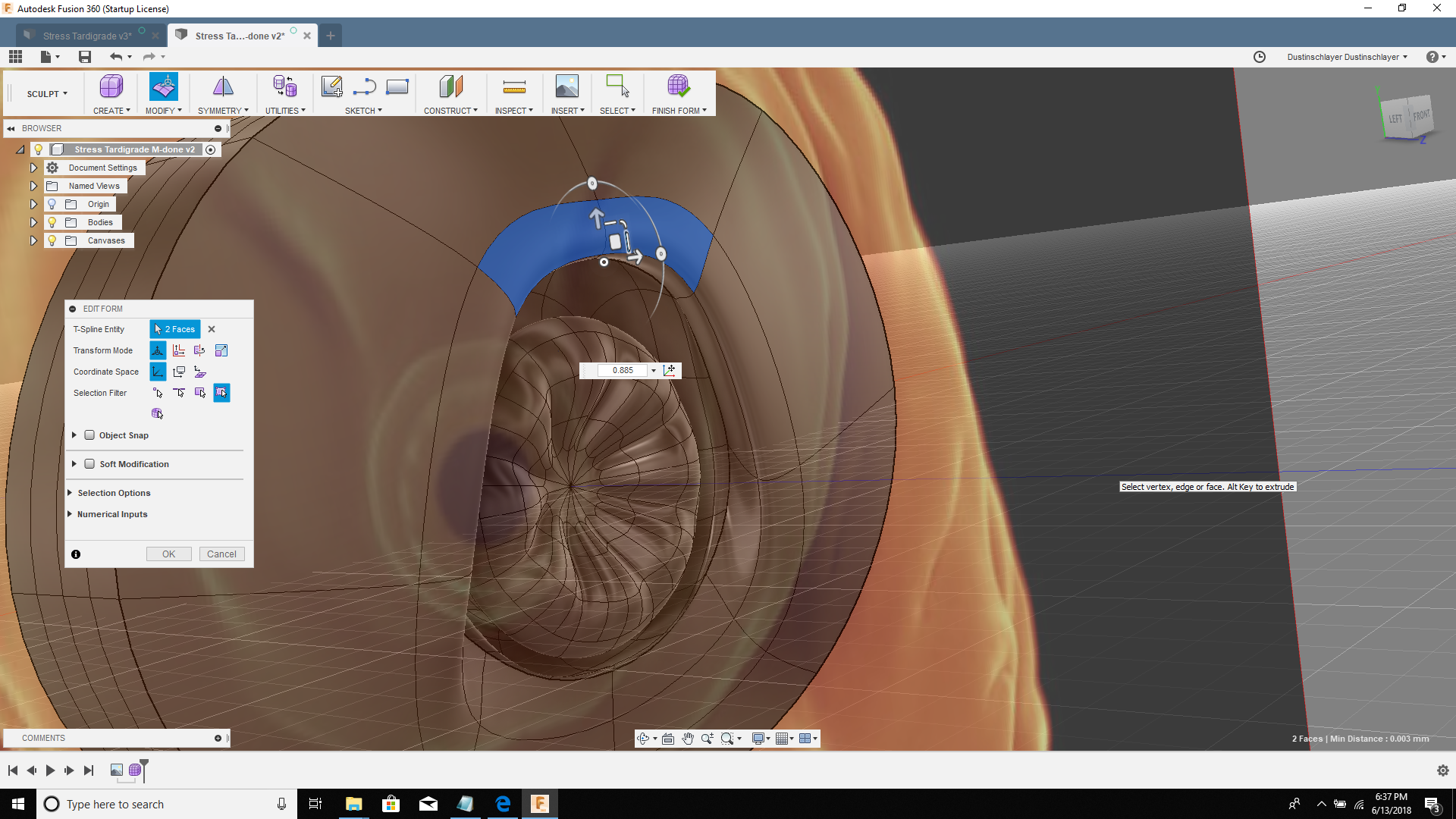
Task: Enable the Object Snap checkbox
Action: pyautogui.click(x=89, y=435)
